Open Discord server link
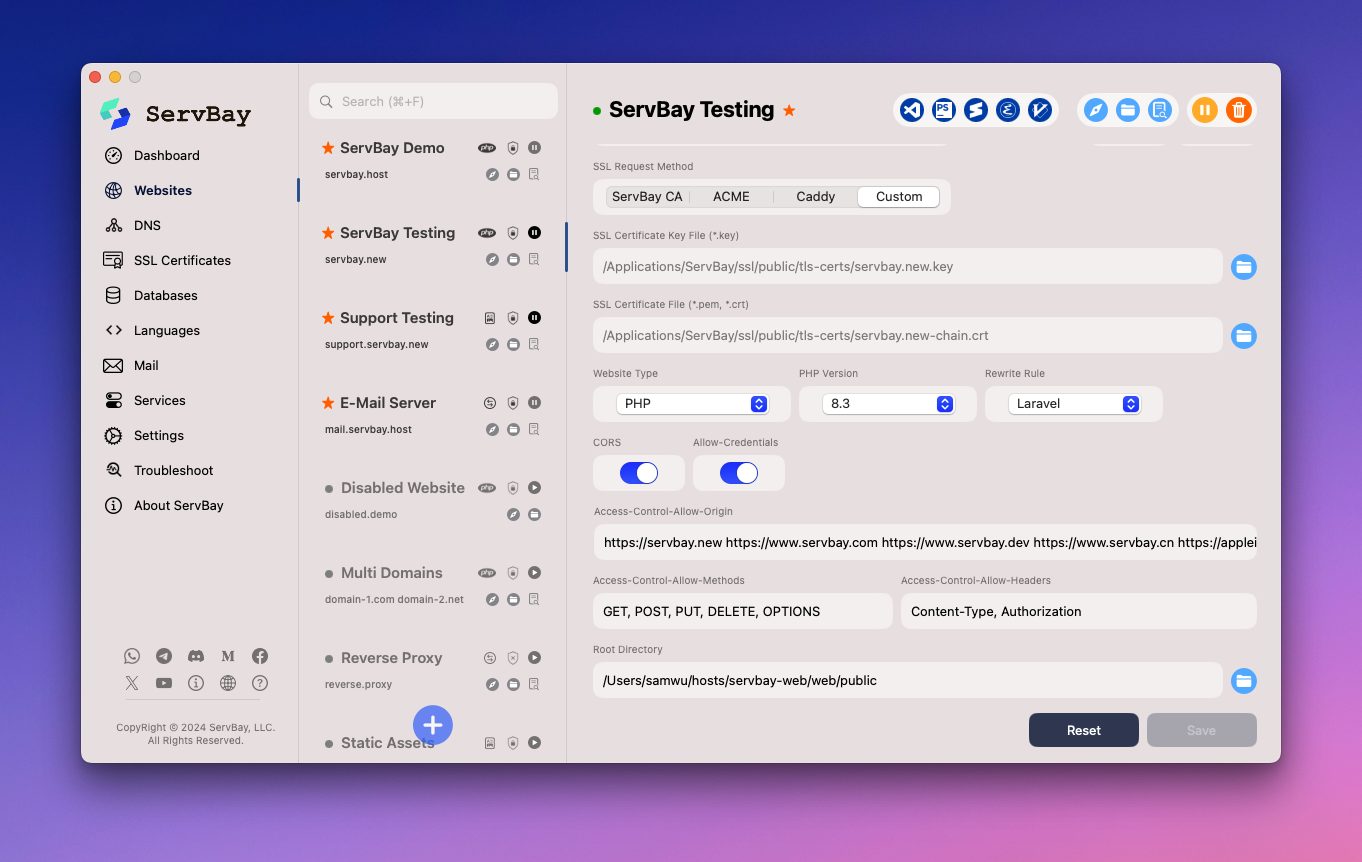The width and height of the screenshot is (1362, 862). click(x=196, y=656)
